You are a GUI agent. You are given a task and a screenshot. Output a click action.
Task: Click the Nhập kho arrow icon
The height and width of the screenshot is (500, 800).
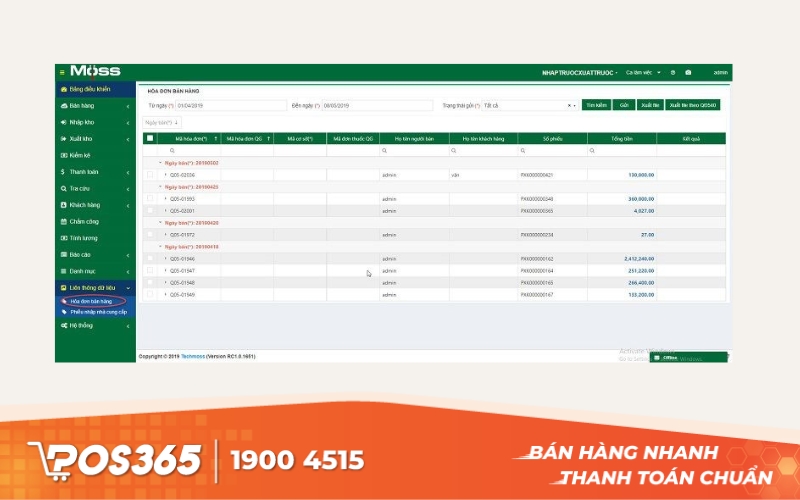[x=64, y=122]
